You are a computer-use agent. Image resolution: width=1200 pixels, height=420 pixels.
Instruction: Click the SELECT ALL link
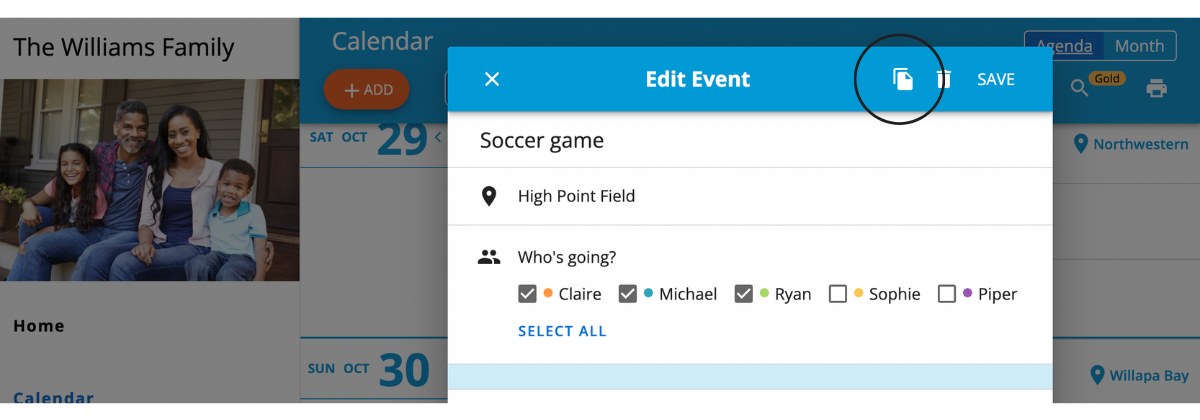[562, 331]
